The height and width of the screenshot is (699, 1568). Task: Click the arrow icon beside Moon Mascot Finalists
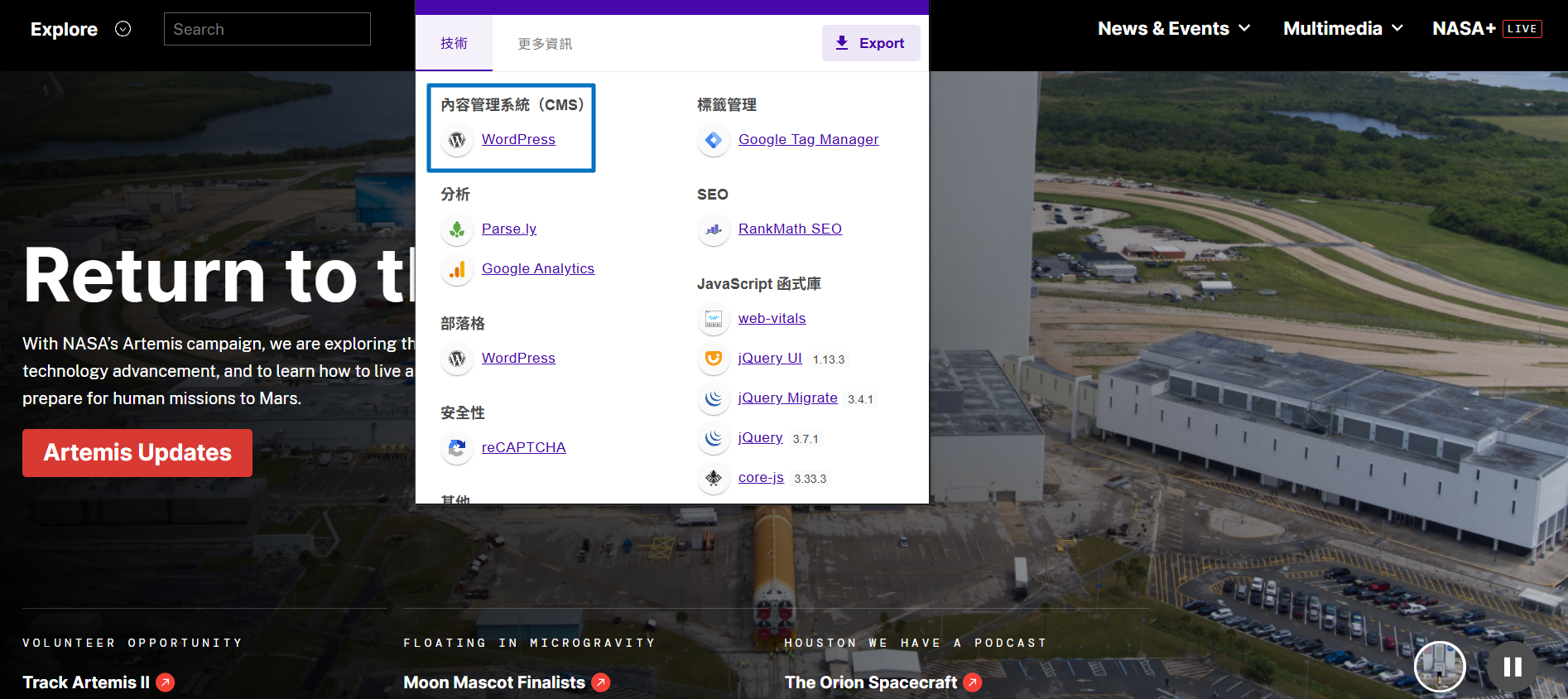tap(601, 682)
